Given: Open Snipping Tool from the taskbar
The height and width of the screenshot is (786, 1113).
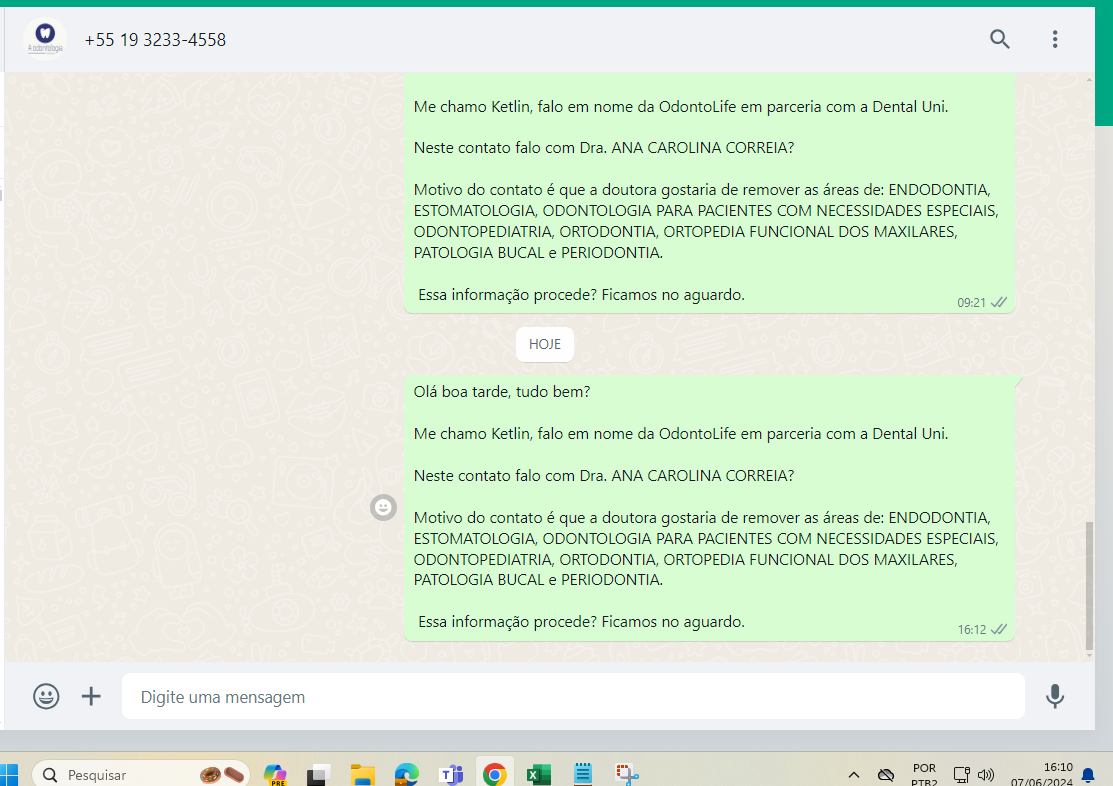Looking at the screenshot, I should click(x=627, y=775).
